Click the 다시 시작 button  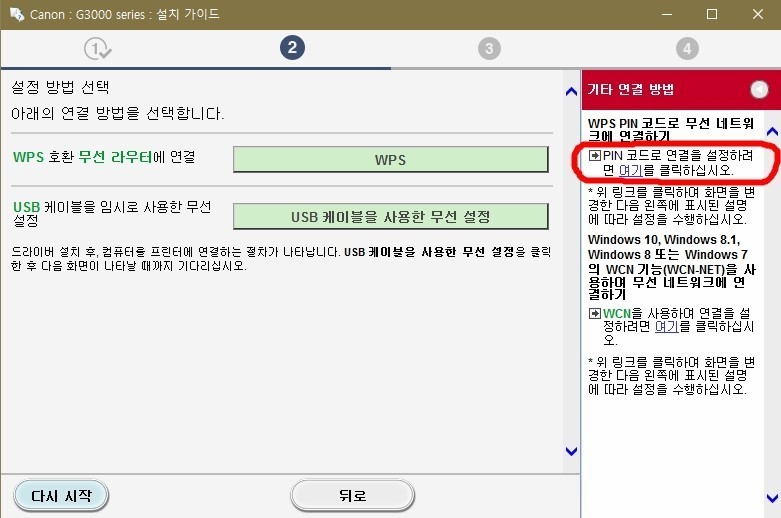[61, 496]
